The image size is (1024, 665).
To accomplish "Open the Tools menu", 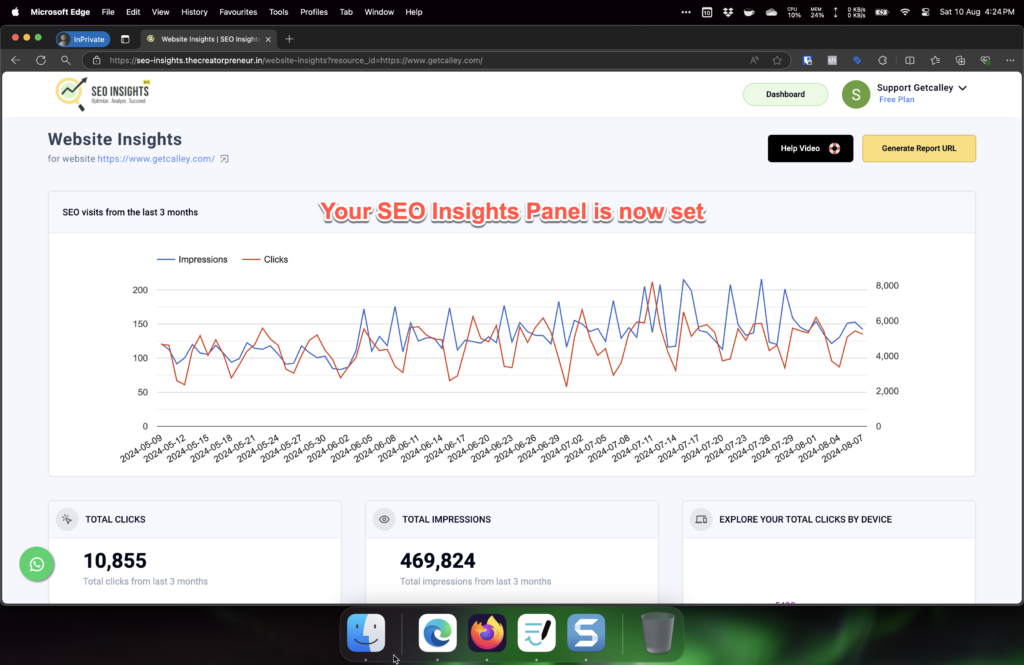I will tap(278, 12).
